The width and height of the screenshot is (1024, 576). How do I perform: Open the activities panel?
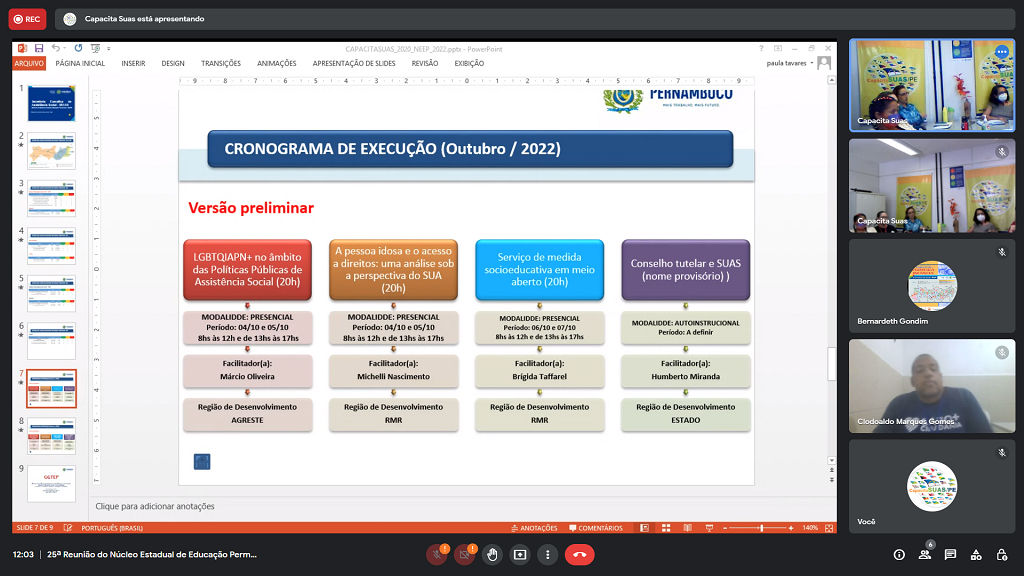[975, 554]
